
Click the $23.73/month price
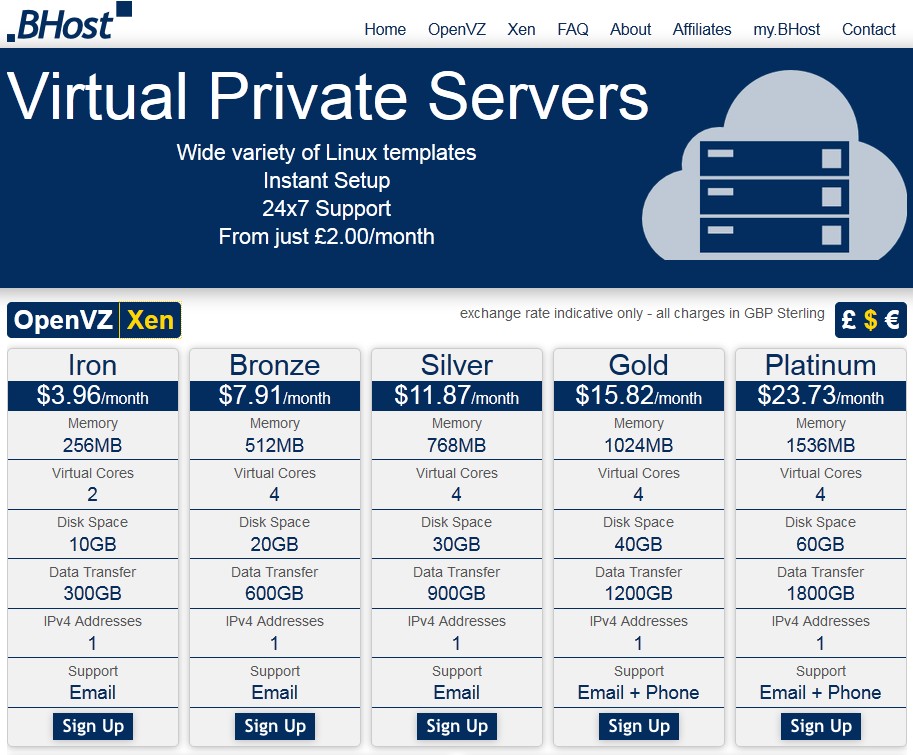tap(821, 396)
